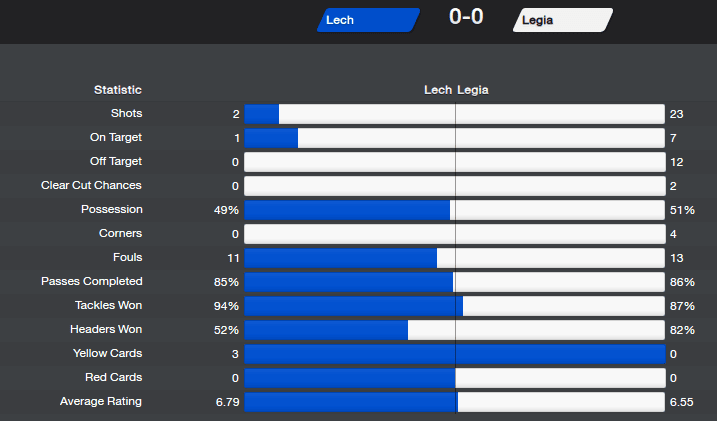Viewport: 717px width, 421px height.
Task: Click the Red Cards row label
Action: pos(113,377)
